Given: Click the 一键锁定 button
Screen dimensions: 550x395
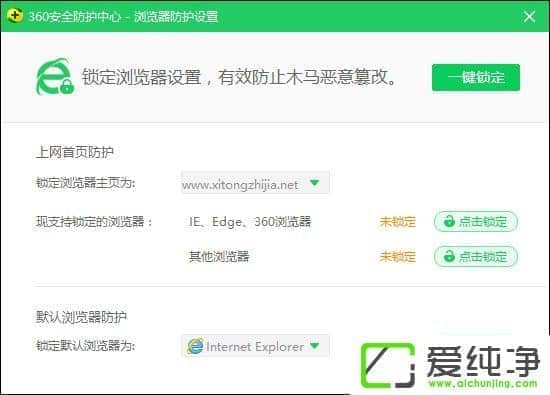Looking at the screenshot, I should coord(476,77).
